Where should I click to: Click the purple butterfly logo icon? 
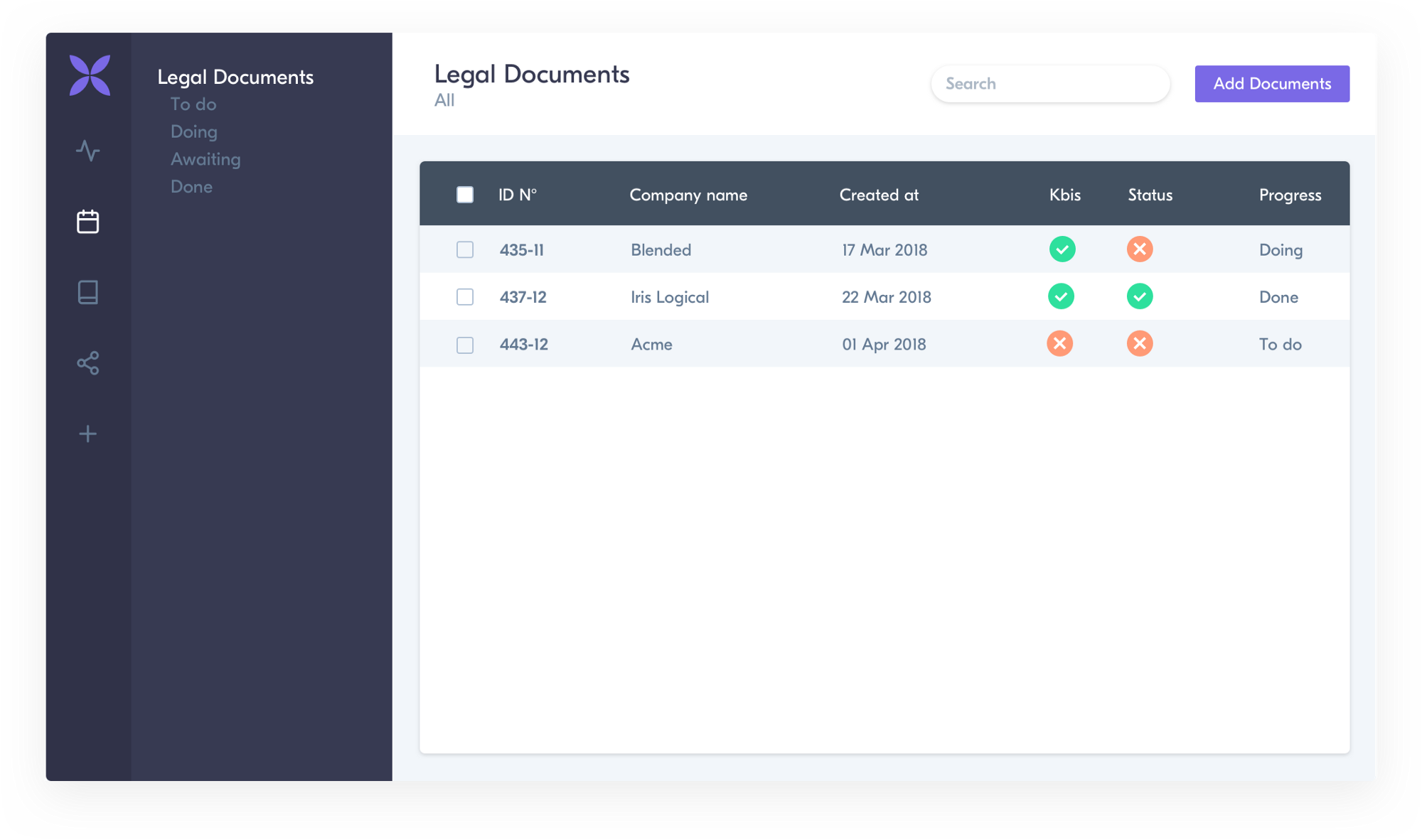pos(90,75)
